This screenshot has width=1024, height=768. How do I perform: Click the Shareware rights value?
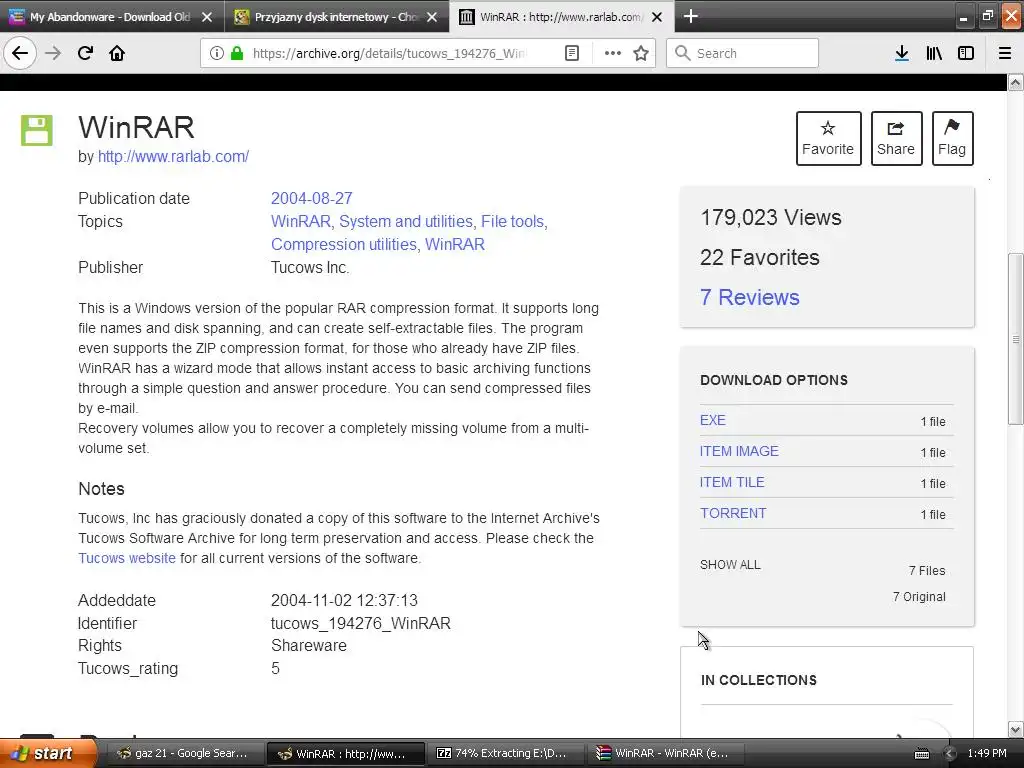click(x=309, y=646)
